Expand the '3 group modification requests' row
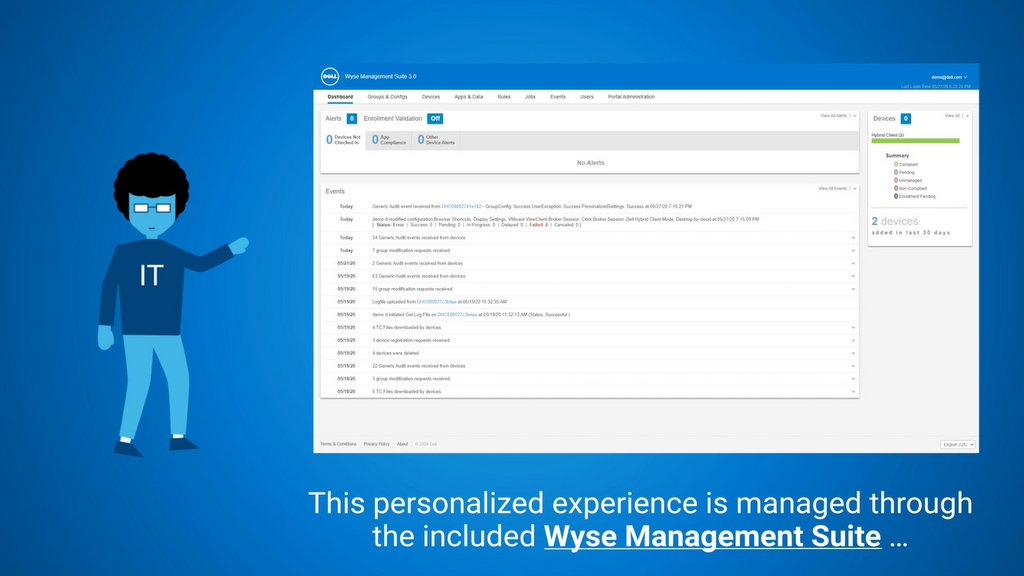 853,379
